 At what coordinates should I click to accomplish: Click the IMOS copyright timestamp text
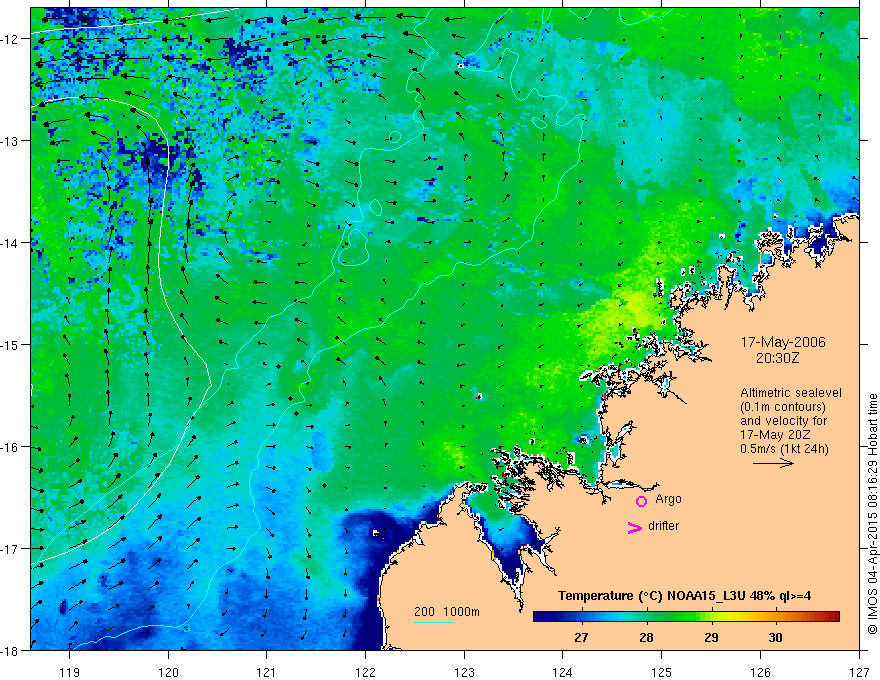(x=872, y=514)
